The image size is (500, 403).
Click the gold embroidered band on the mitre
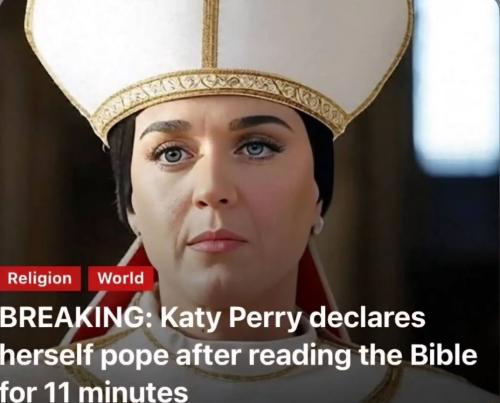click(x=220, y=93)
